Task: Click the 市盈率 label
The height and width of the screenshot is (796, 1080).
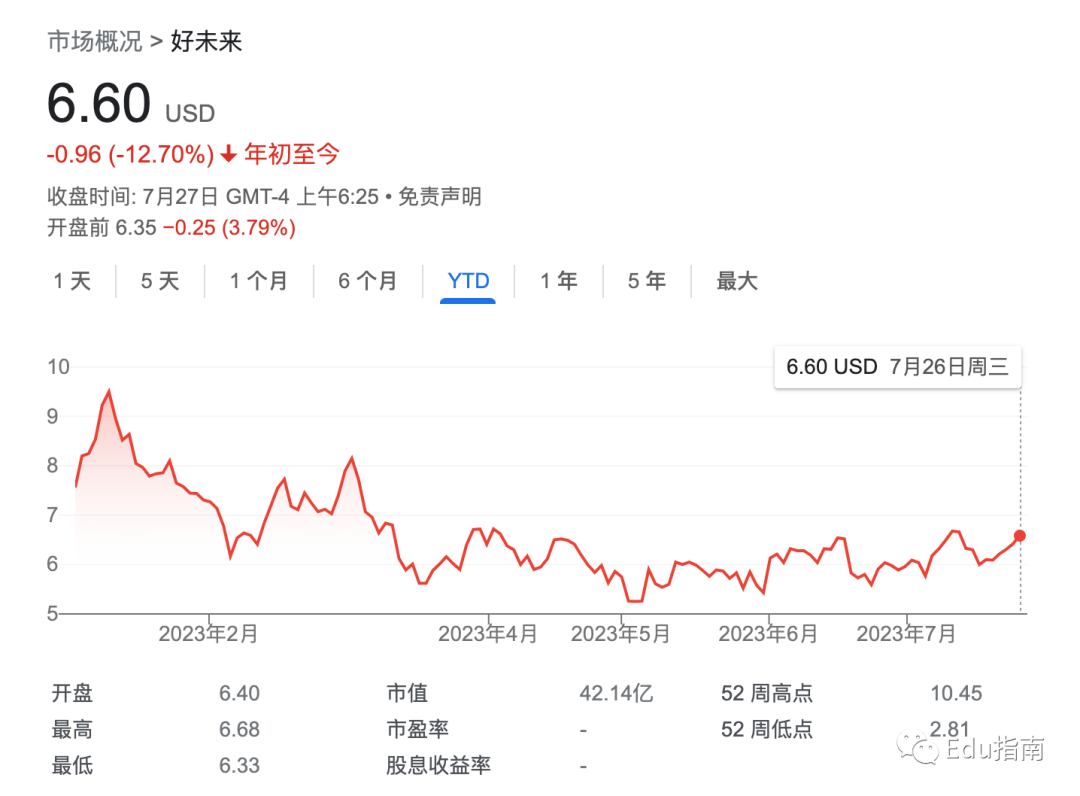Action: tap(417, 729)
